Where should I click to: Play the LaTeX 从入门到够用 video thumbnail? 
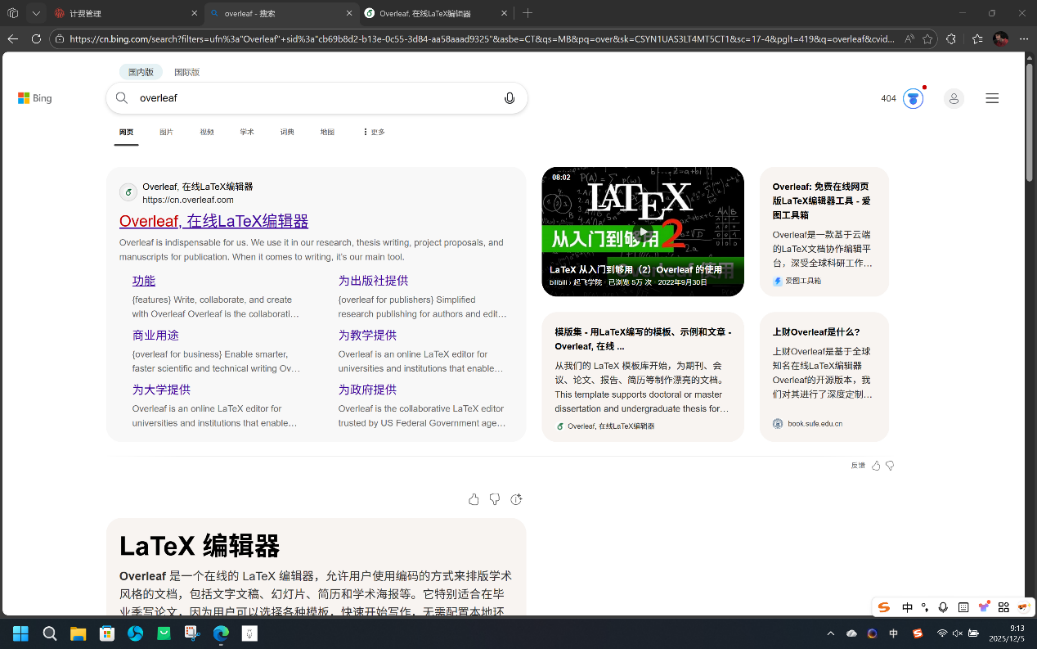coord(642,232)
